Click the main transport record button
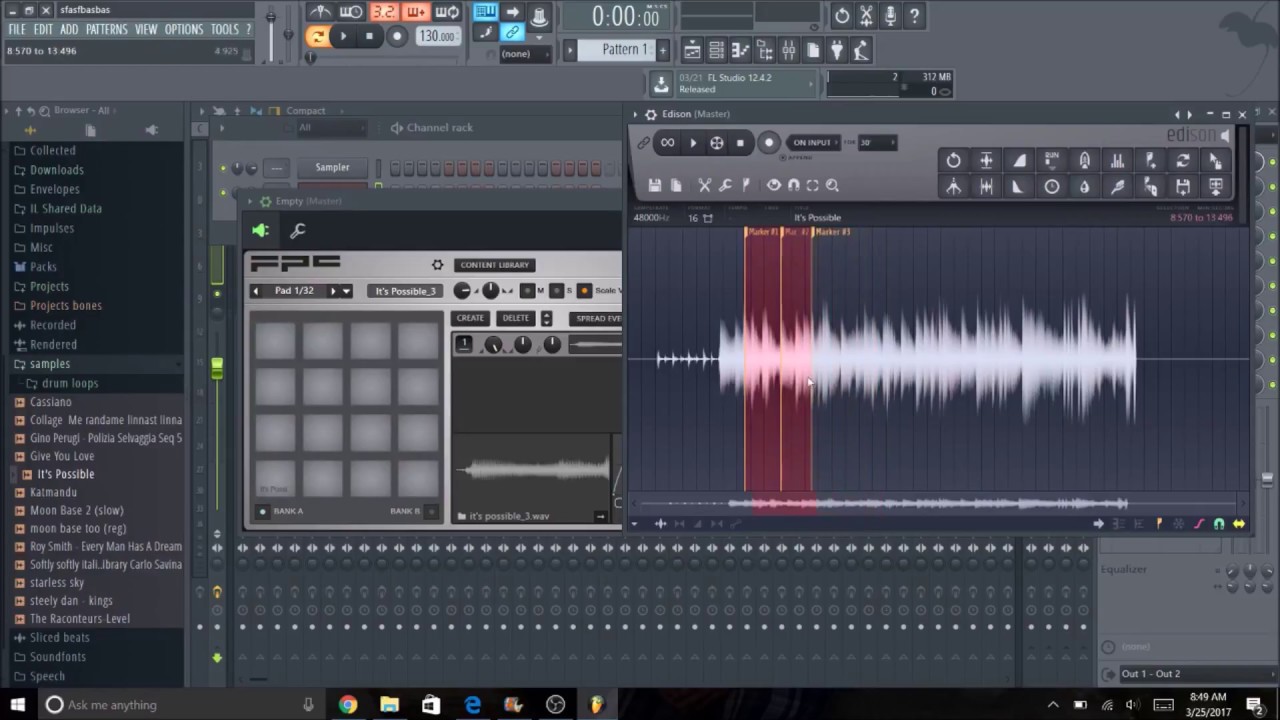This screenshot has height=720, width=1280. click(x=397, y=37)
